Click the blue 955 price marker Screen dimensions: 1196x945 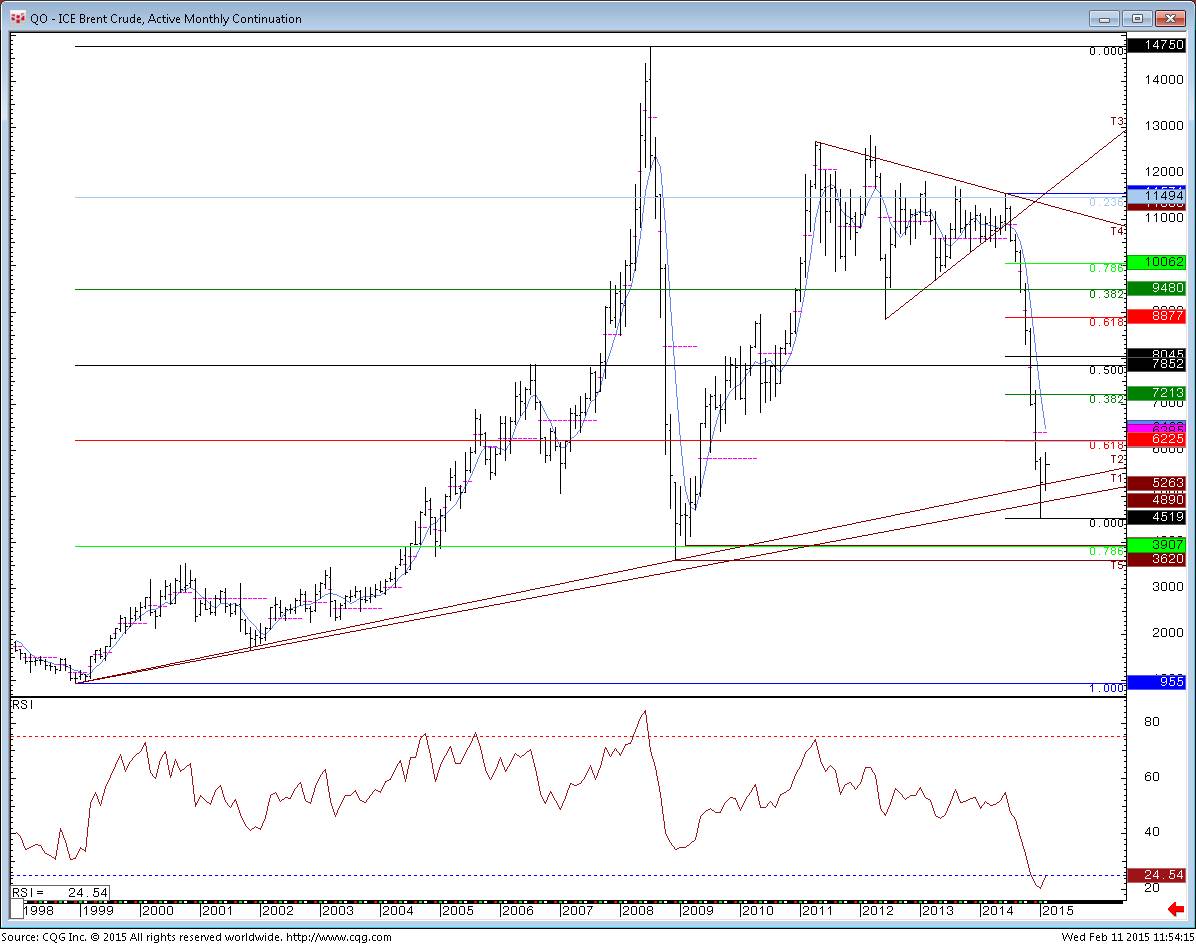pyautogui.click(x=1156, y=682)
